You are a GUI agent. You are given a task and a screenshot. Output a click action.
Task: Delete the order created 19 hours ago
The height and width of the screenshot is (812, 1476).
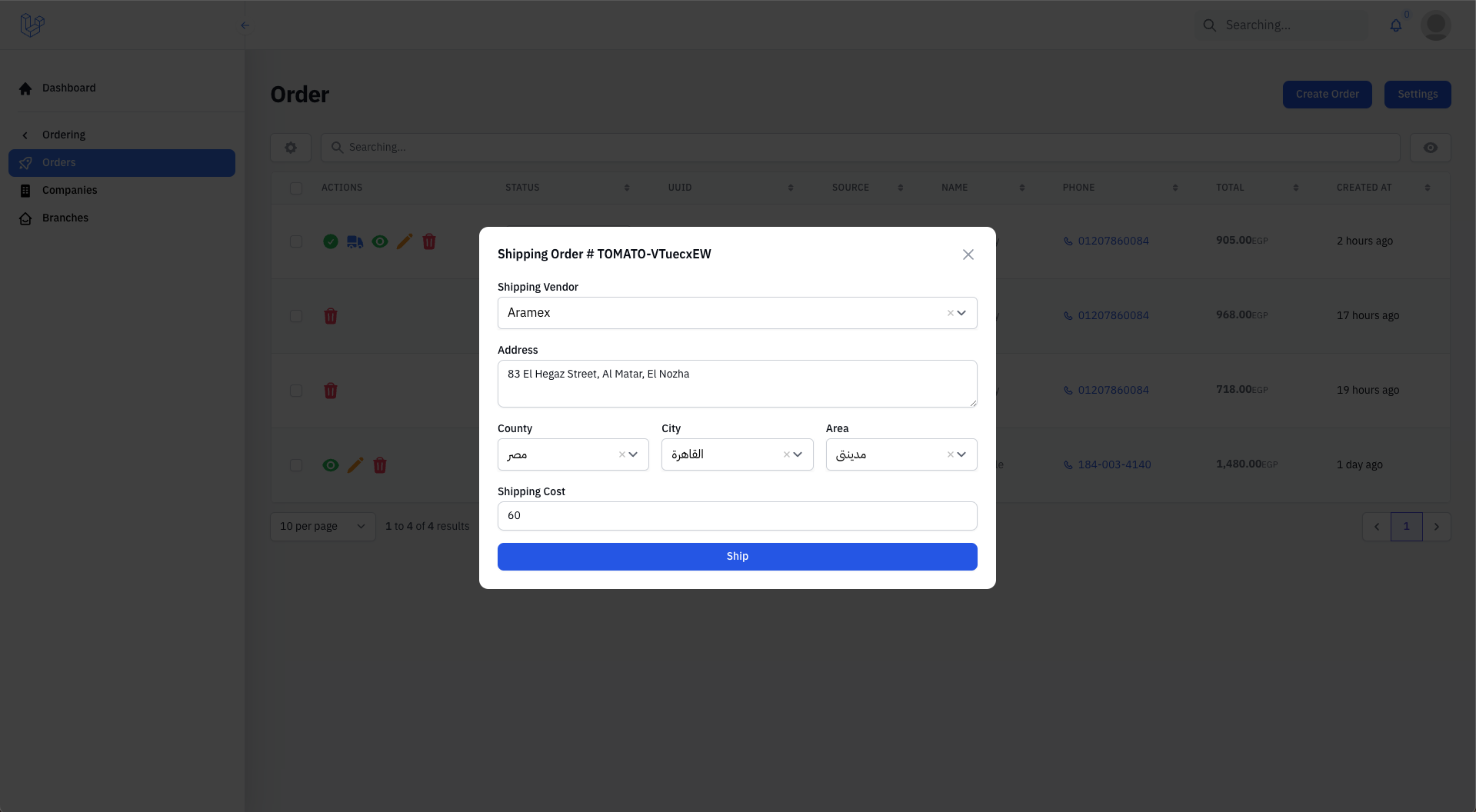click(x=331, y=391)
